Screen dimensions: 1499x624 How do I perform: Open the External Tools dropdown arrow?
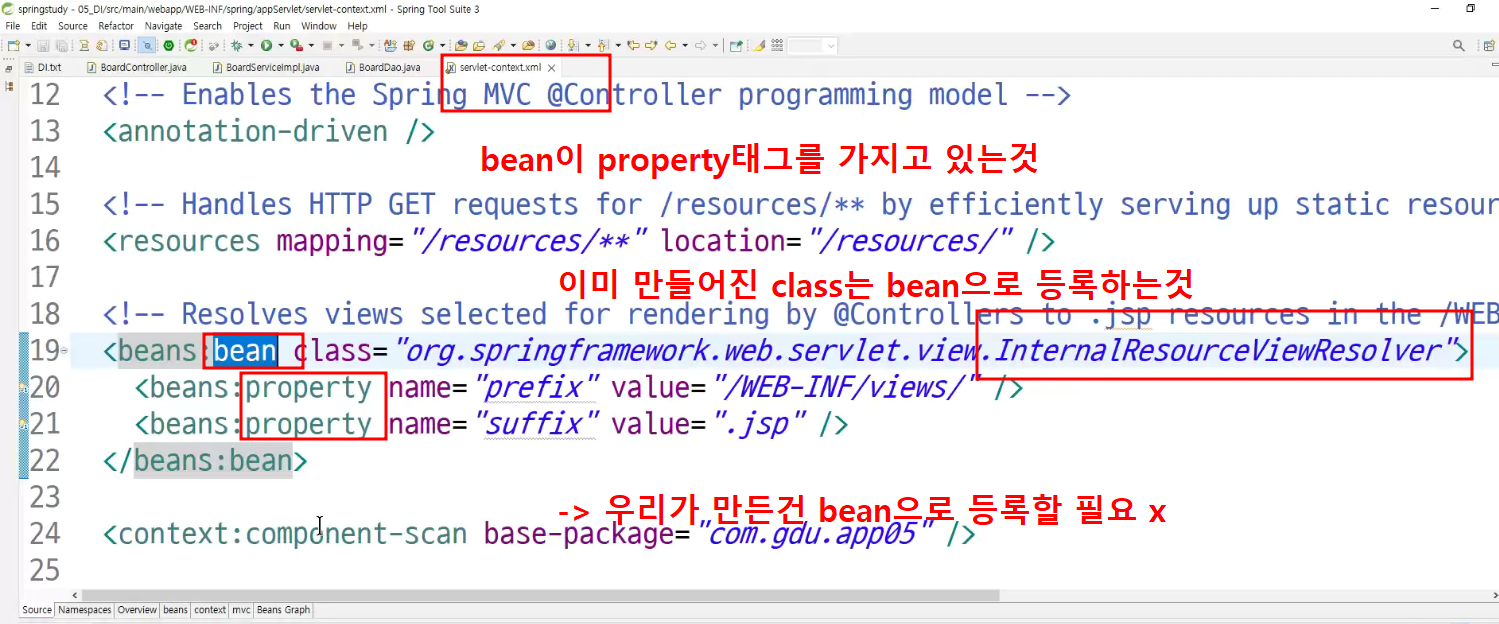coord(311,45)
